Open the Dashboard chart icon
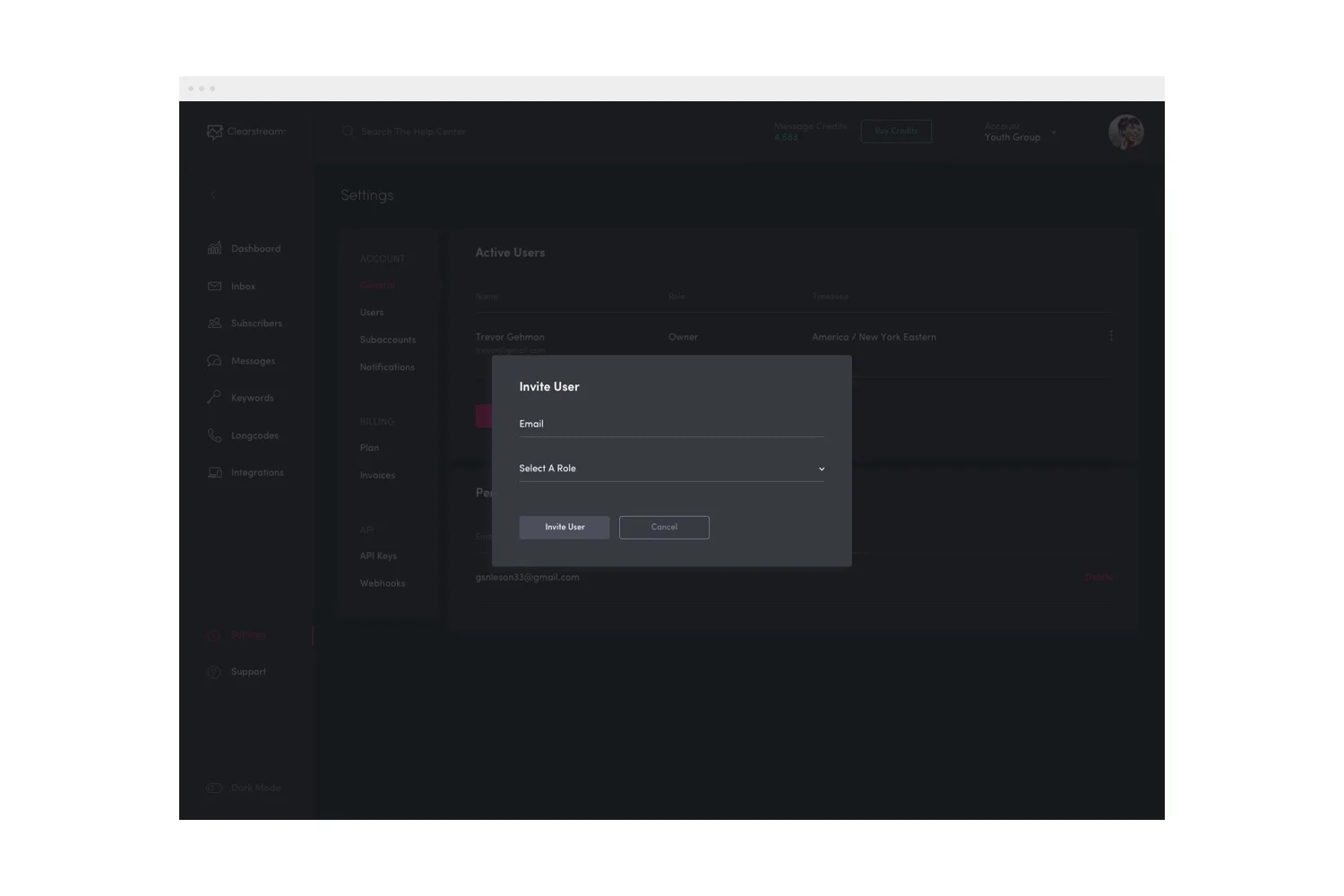The image size is (1344, 896). tap(214, 248)
